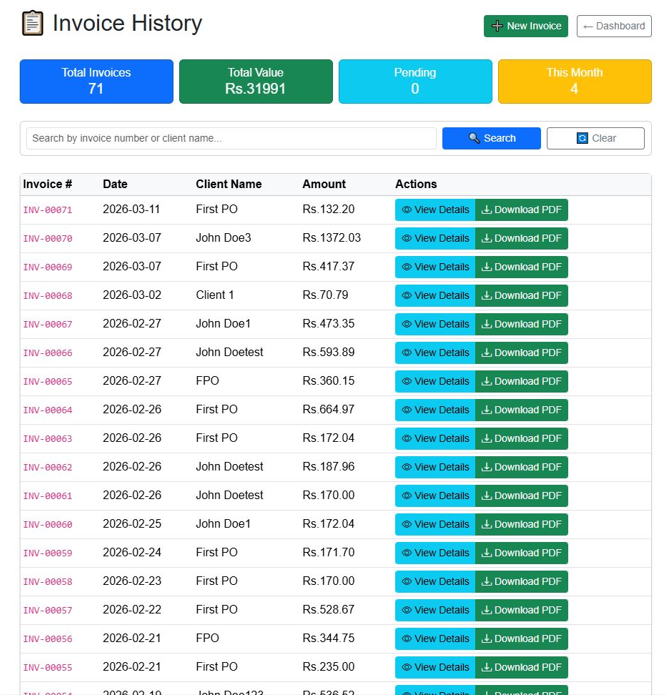View details of INV-00066
The height and width of the screenshot is (695, 666).
point(435,353)
